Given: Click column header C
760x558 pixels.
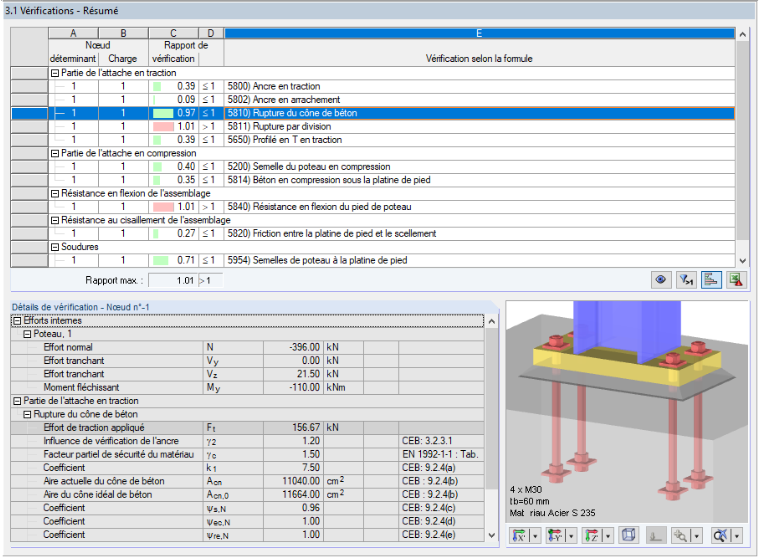Looking at the screenshot, I should [x=173, y=33].
